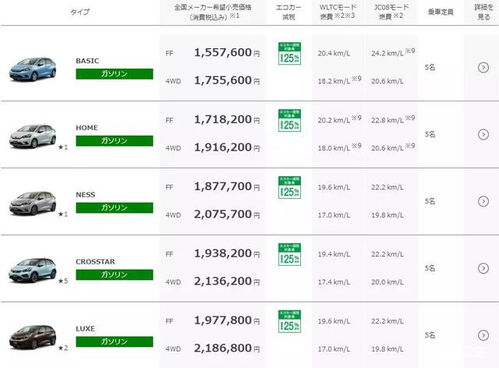Select the white HOME car thumbnail
The width and height of the screenshot is (499, 368).
(x=32, y=136)
